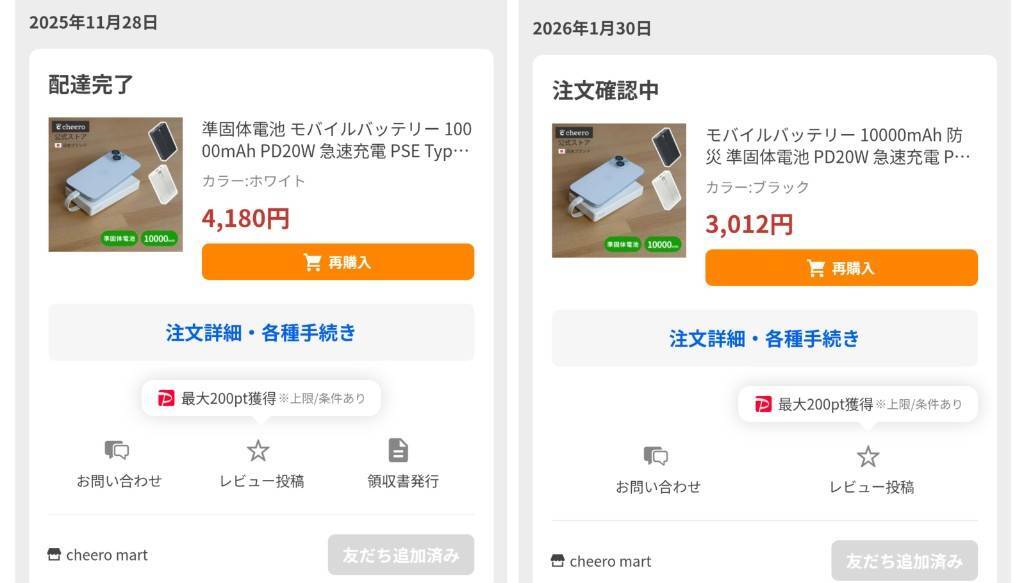Click the review star icon in right order
The height and width of the screenshot is (583, 1024).
[x=868, y=456]
